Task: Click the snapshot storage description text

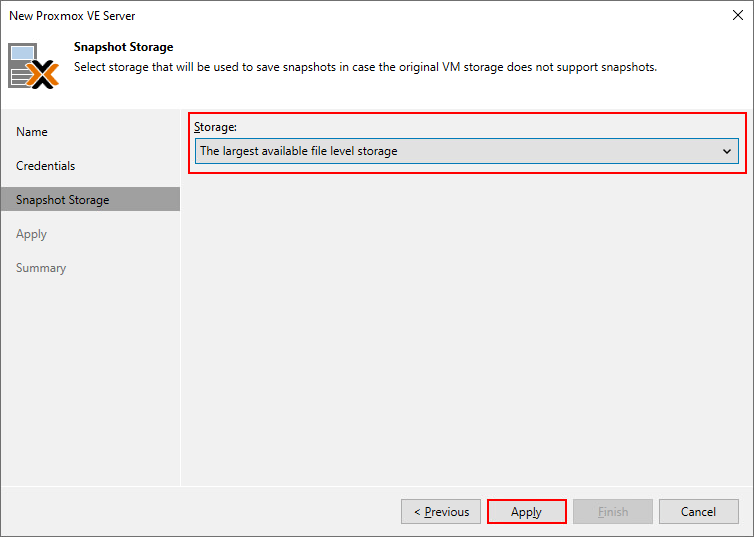Action: coord(365,67)
